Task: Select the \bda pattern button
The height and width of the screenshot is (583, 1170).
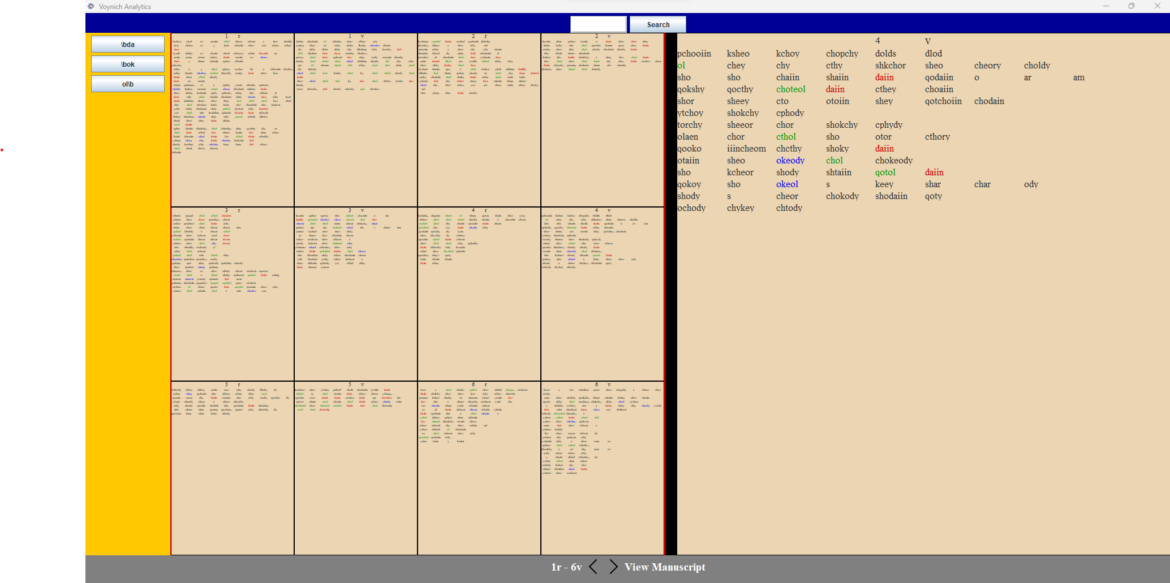Action: (128, 45)
